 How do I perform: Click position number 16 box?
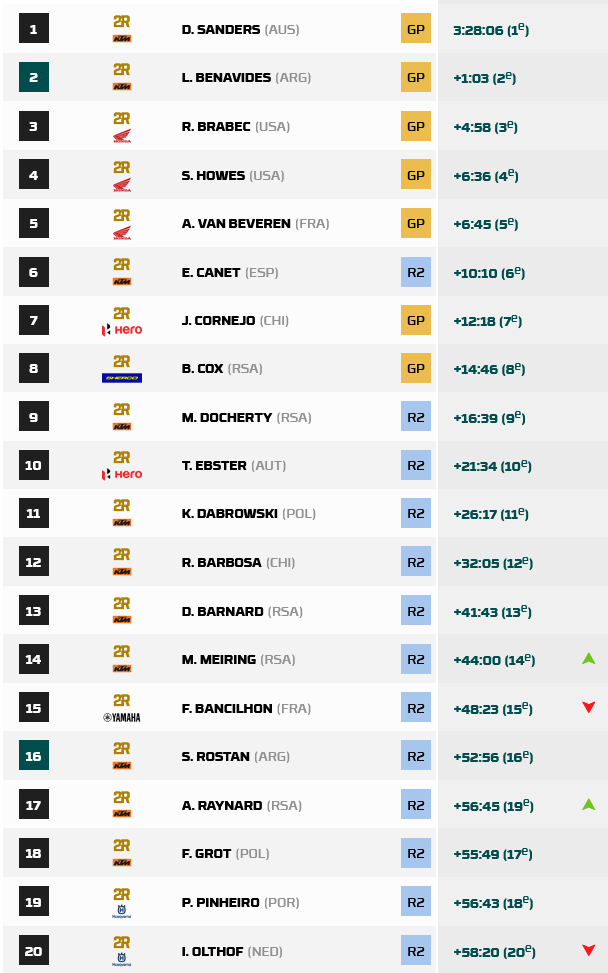33,756
